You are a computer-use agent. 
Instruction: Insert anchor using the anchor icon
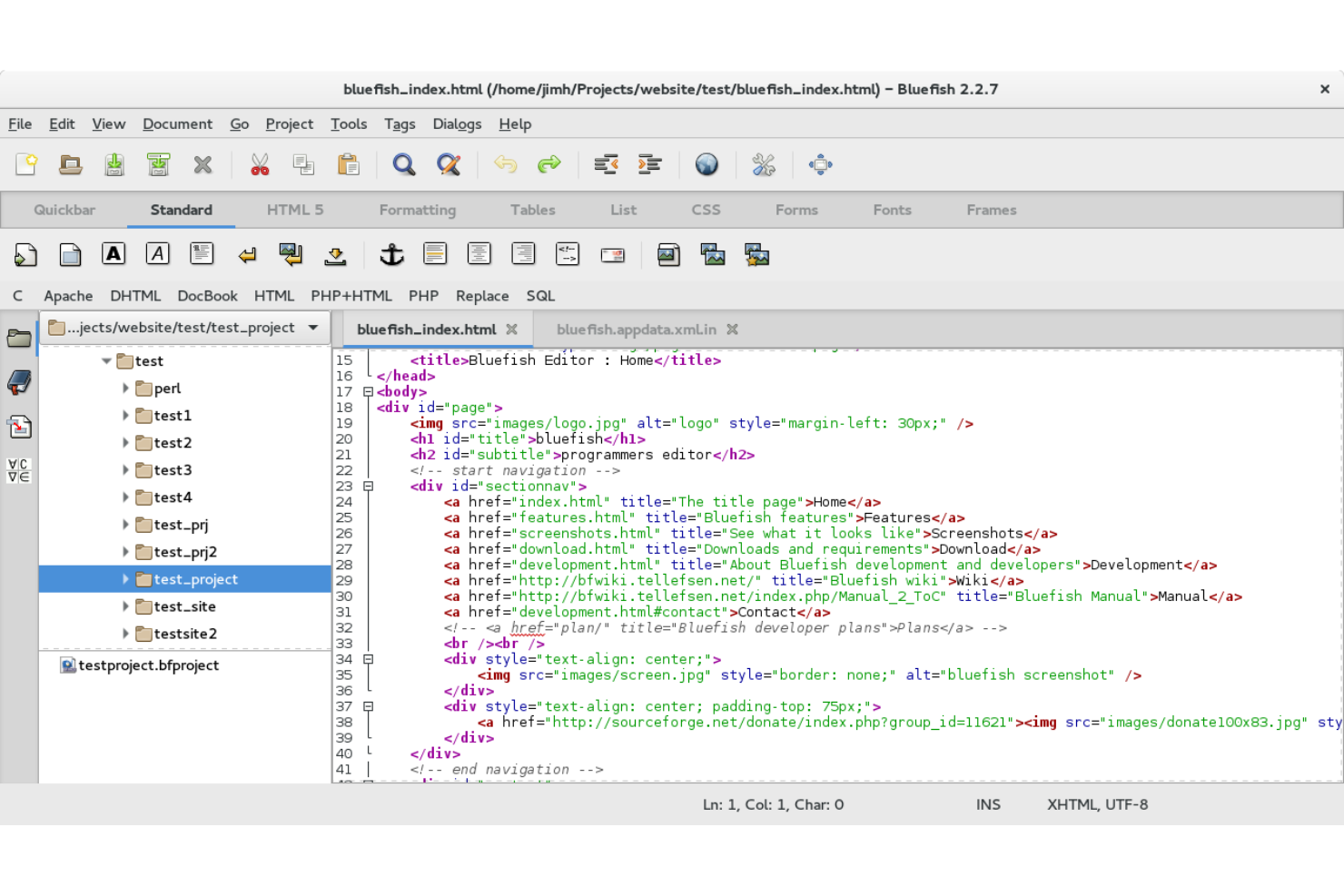(391, 254)
